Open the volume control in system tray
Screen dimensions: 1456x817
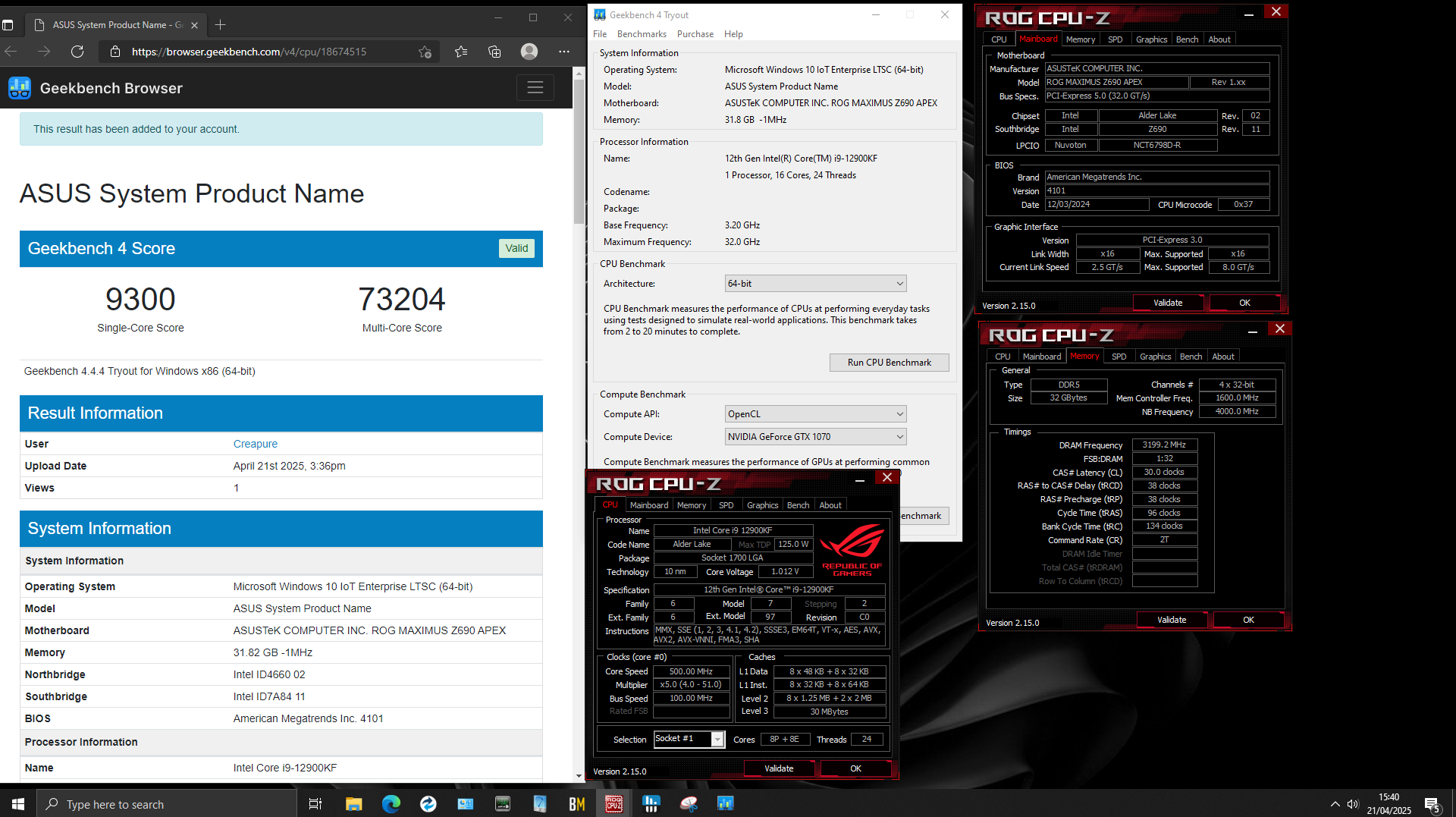click(1353, 804)
